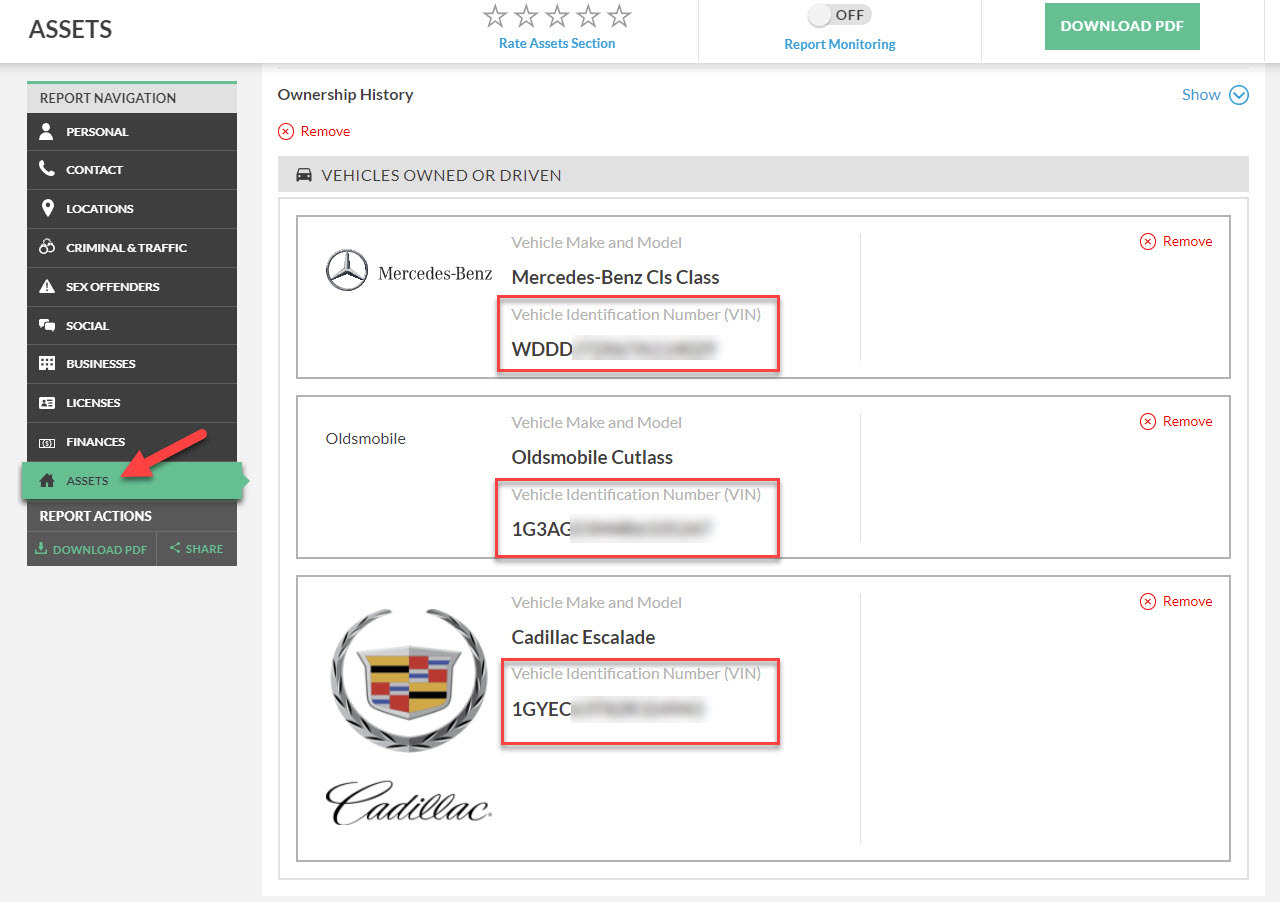Click the Cadillac Escalade title

coord(583,637)
